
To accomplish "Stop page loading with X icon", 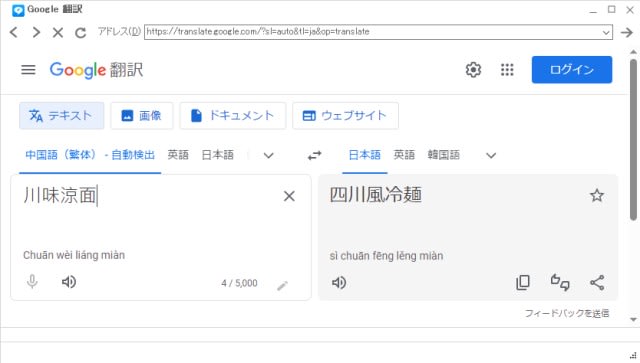I will [58, 32].
